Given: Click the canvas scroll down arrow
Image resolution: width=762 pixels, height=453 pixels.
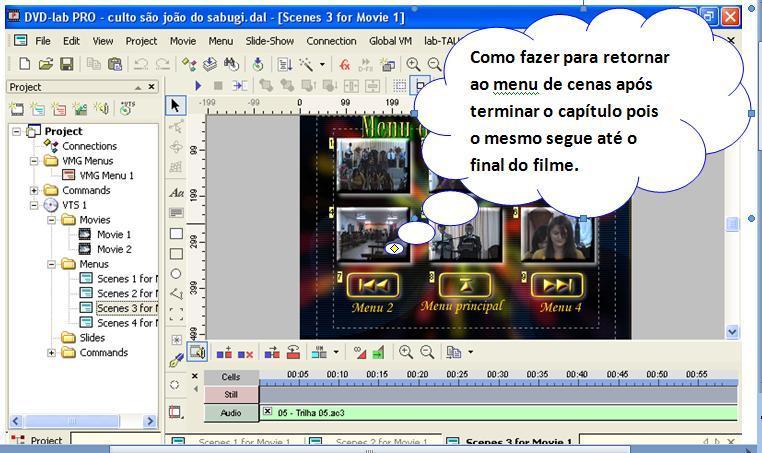Looking at the screenshot, I should [x=732, y=332].
